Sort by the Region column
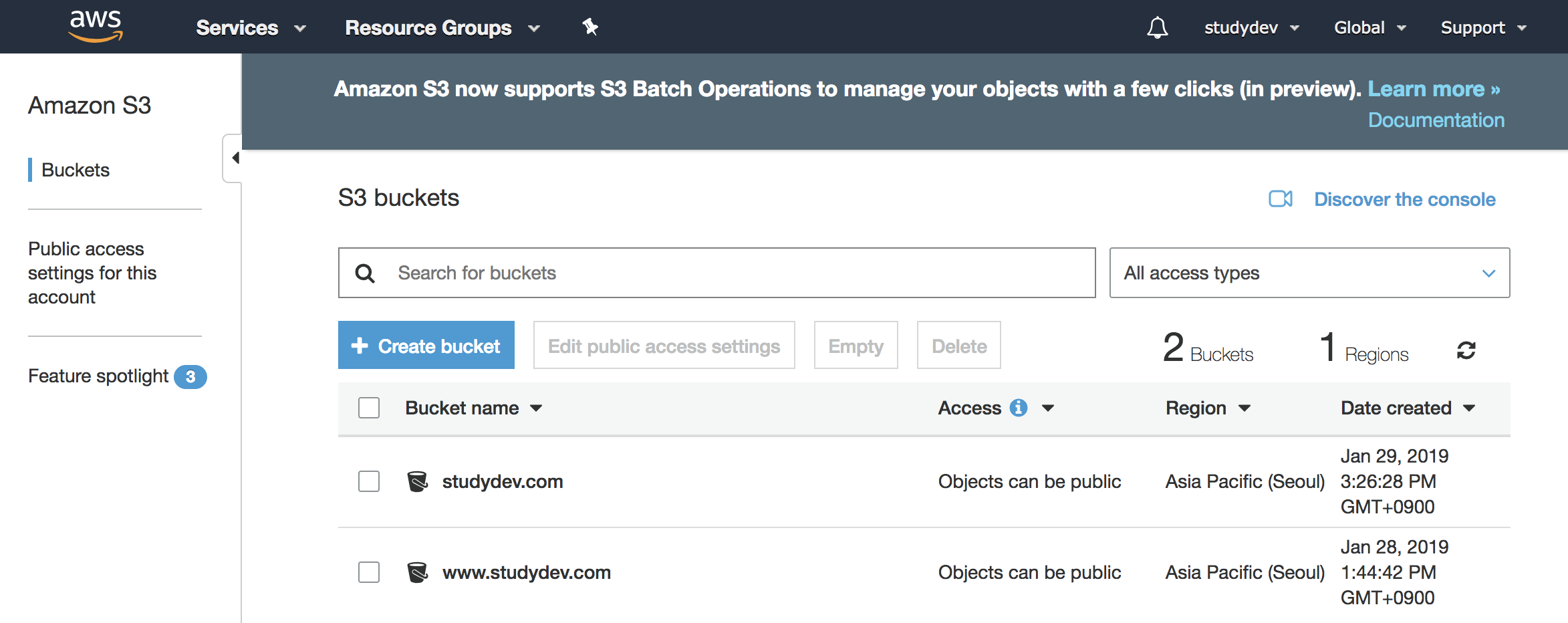The image size is (1568, 623). [1208, 408]
